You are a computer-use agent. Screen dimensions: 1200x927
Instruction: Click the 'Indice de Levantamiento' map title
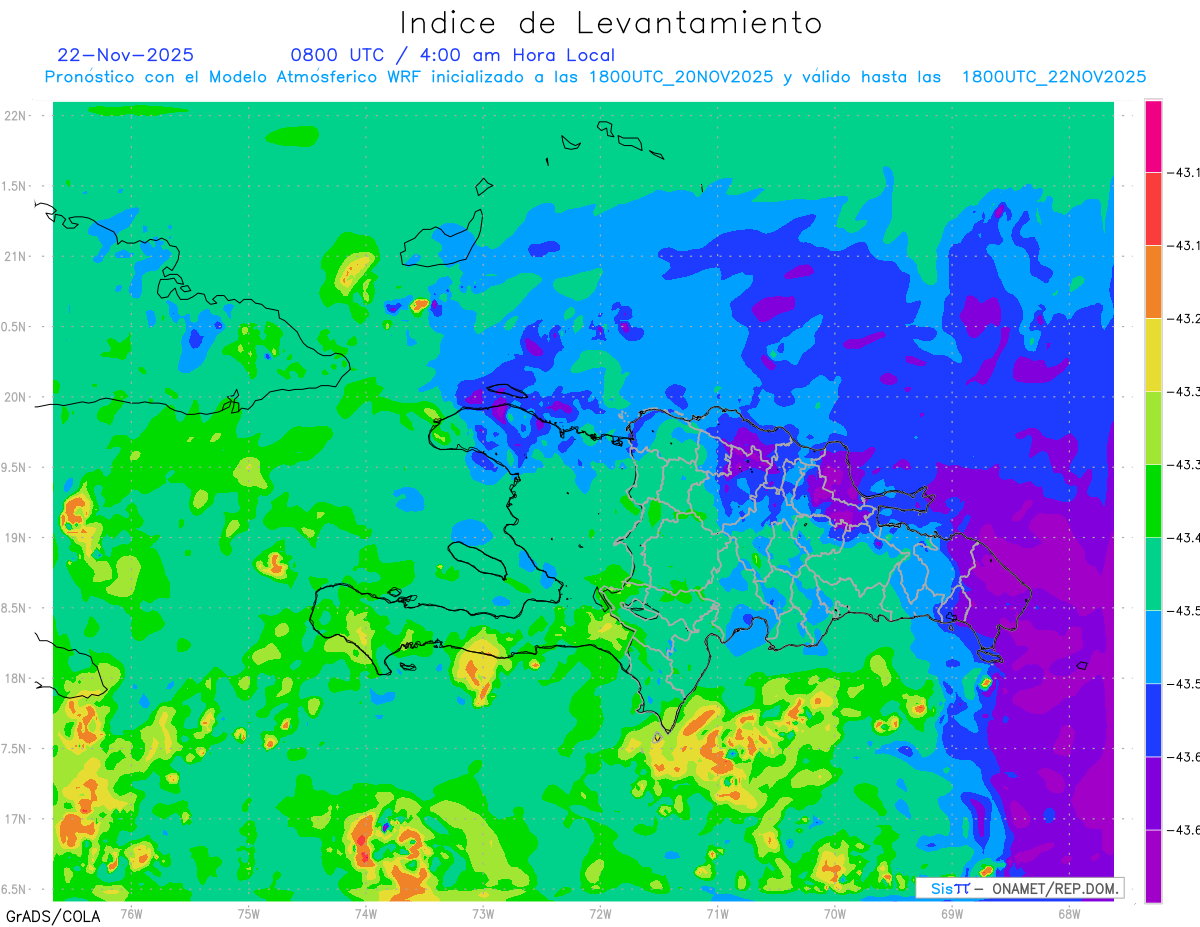pos(611,22)
